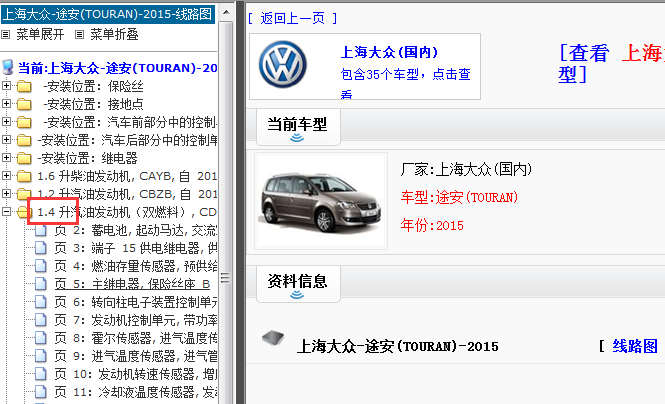Select the 当前车型 tab
This screenshot has height=404, width=665.
pos(298,127)
